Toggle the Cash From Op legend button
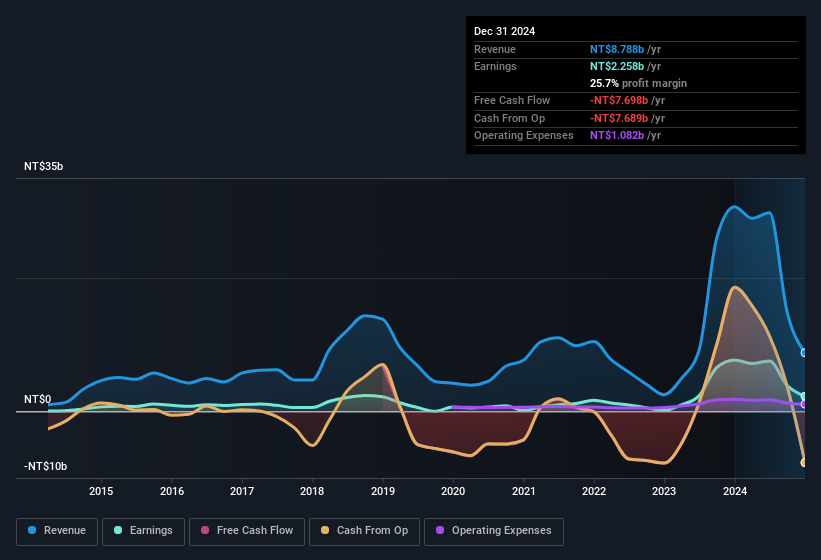 (x=364, y=531)
